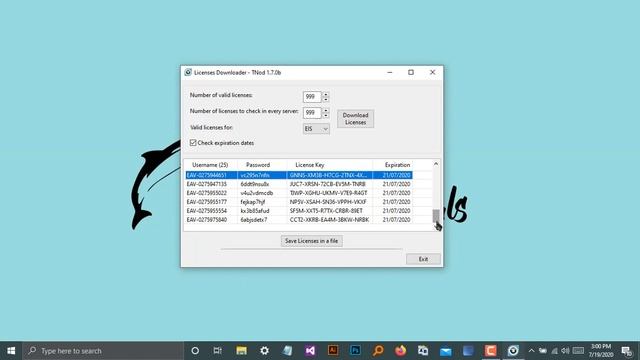Minimize the Licenses Downloader window

click(389, 72)
